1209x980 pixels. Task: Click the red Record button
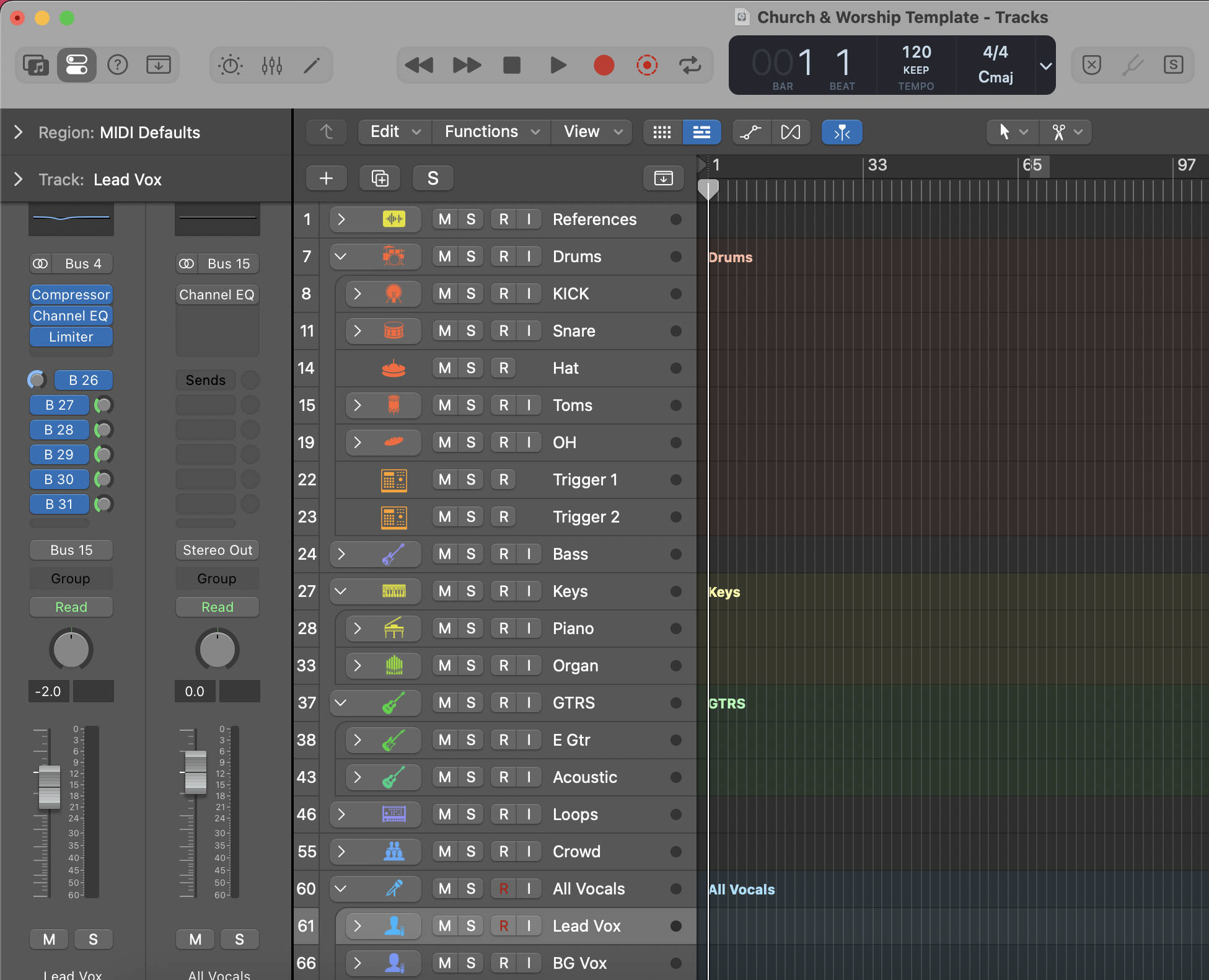(604, 65)
